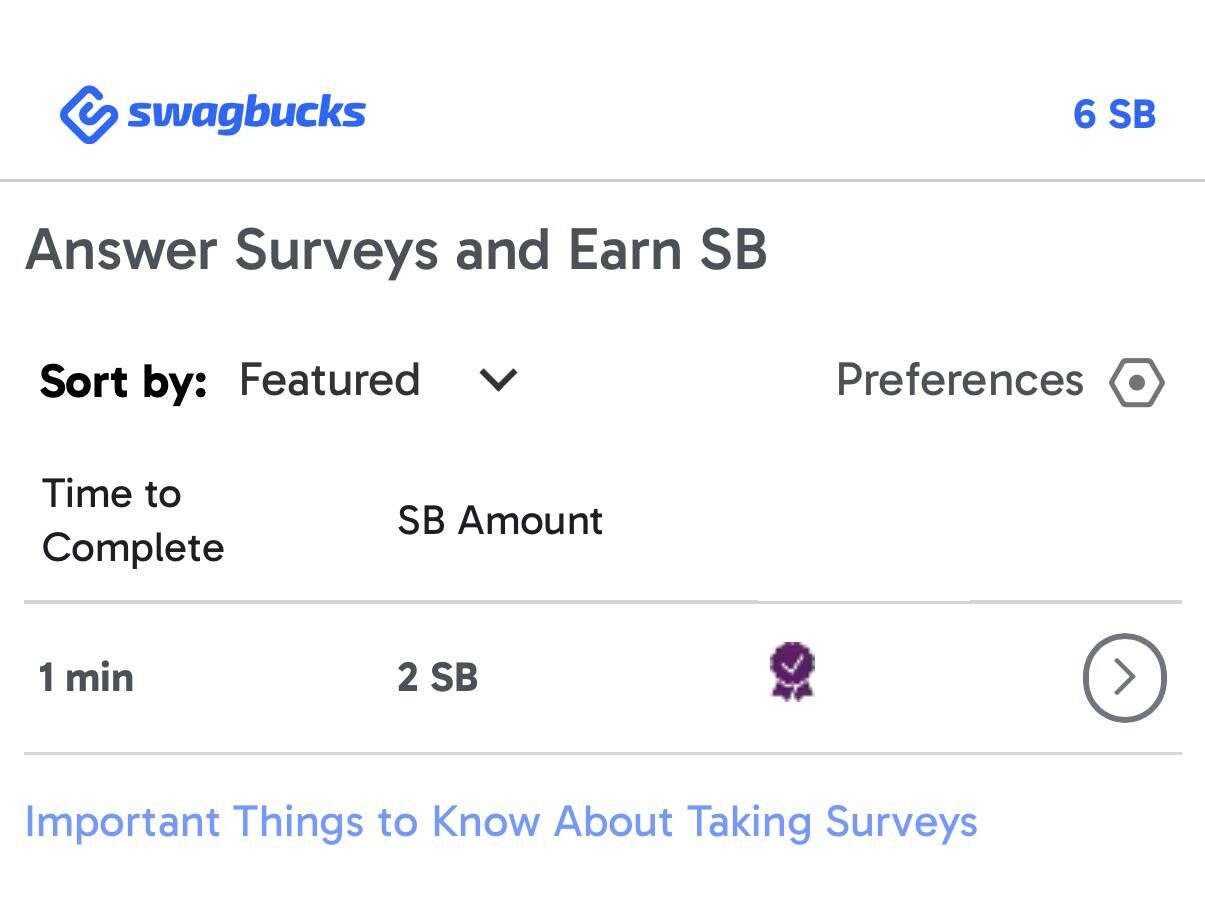Click the circular right-arrow next to the 2 SB survey
This screenshot has width=1205, height=910.
tap(1124, 677)
